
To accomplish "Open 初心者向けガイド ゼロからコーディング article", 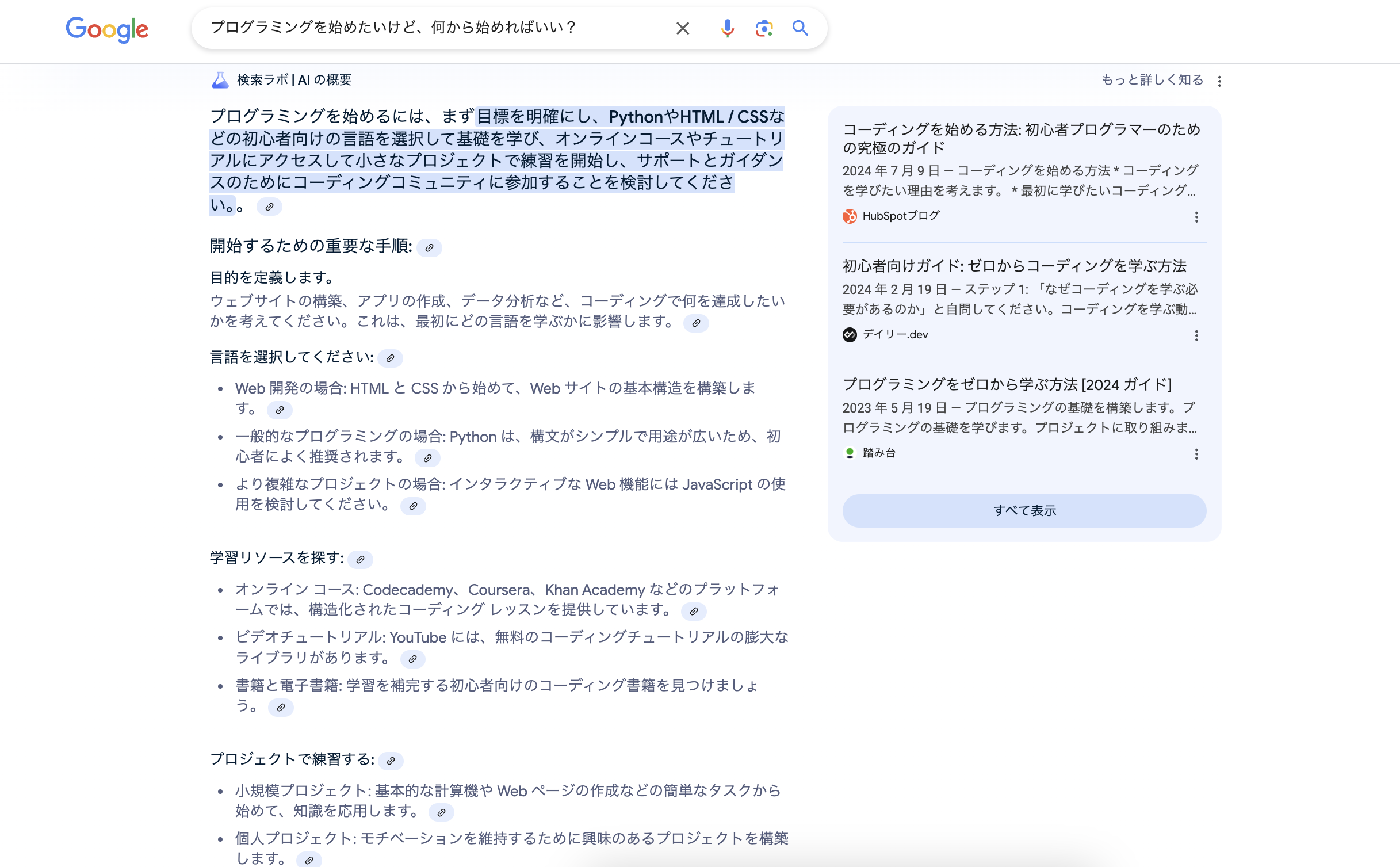I will pos(1014,266).
